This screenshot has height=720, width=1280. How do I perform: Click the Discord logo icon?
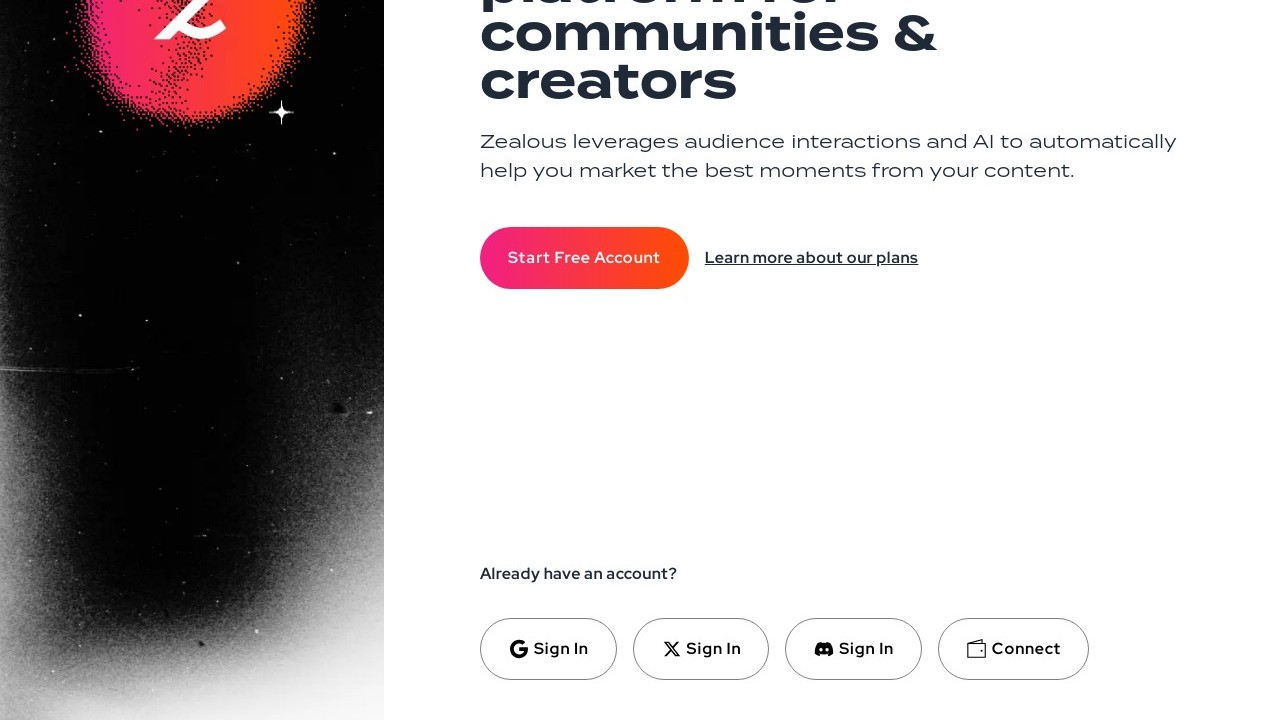824,649
